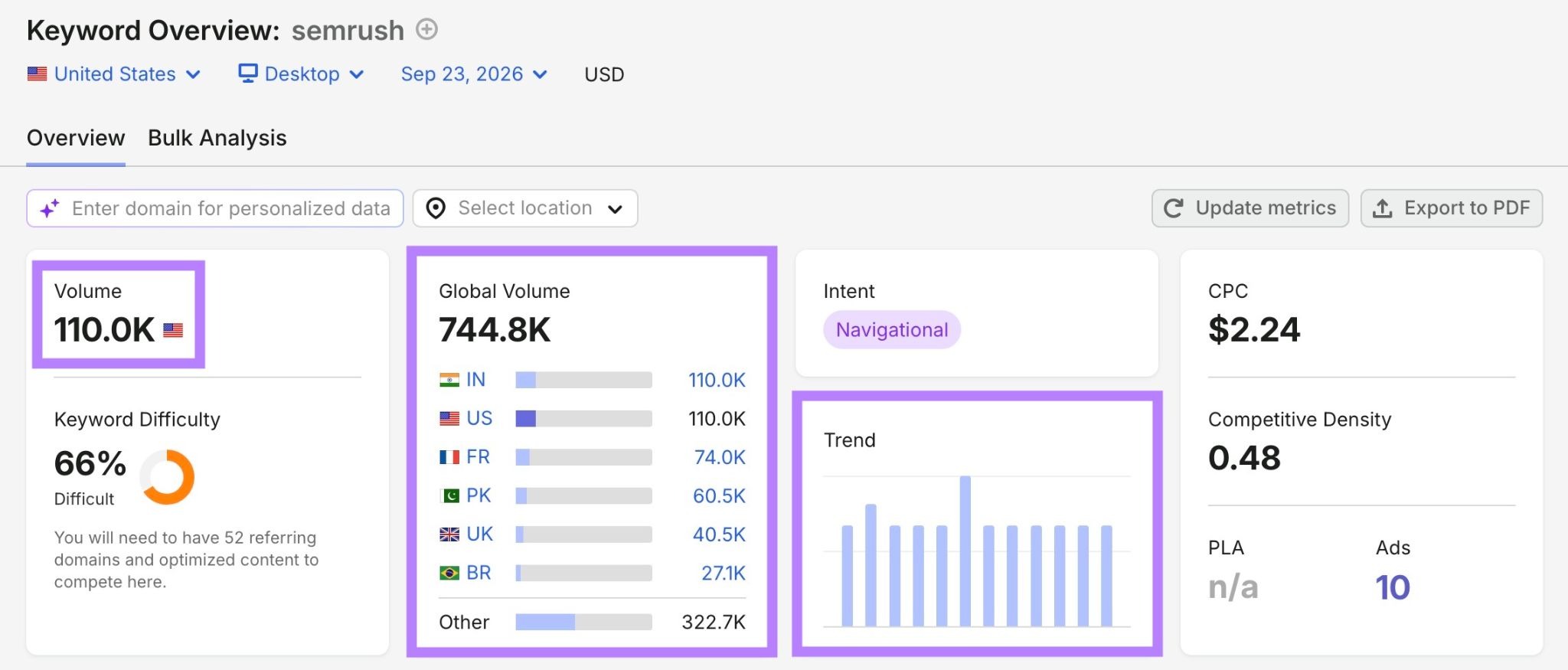
Task: Open the Desktop device dropdown
Action: coord(301,74)
